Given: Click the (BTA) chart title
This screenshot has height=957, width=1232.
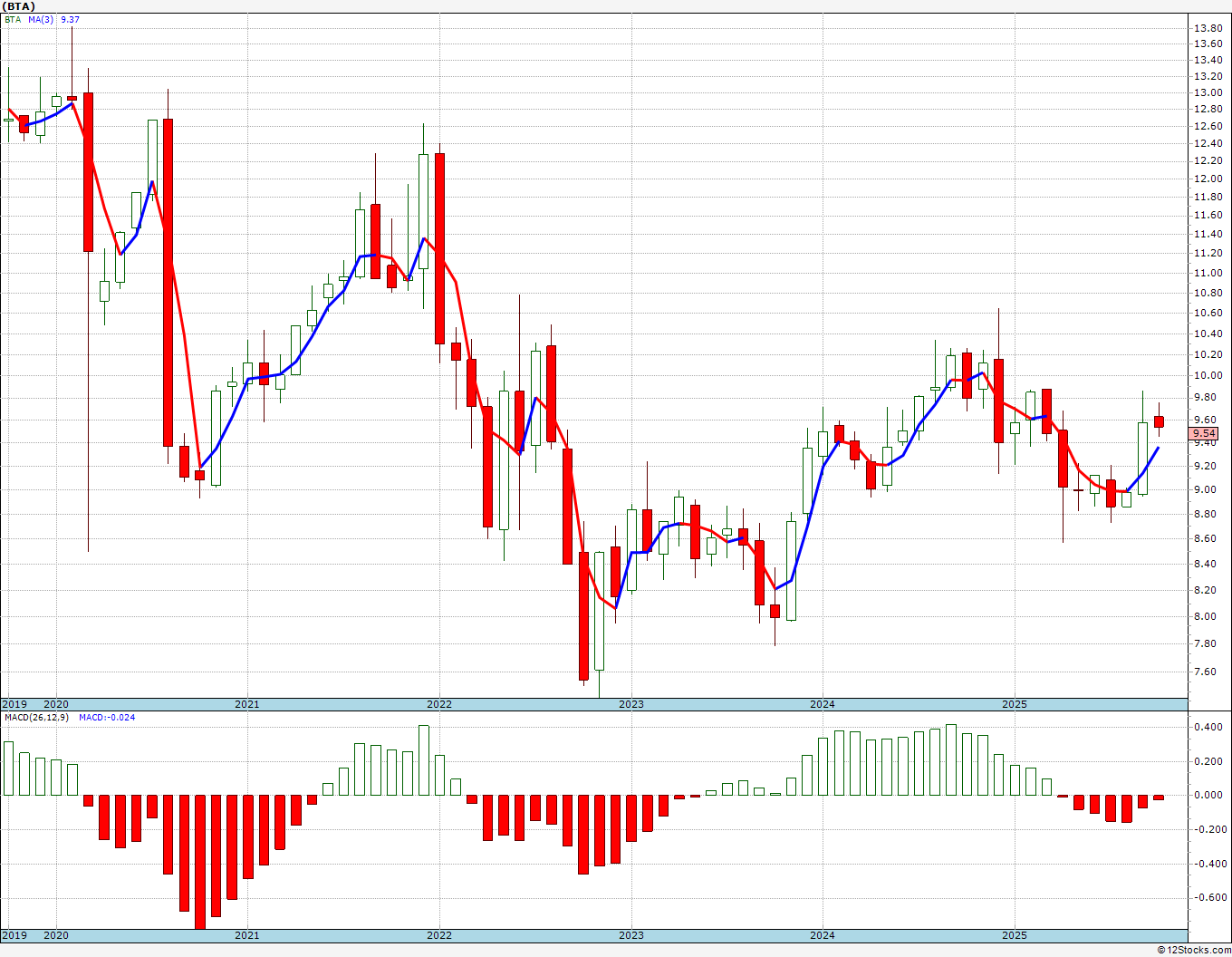Looking at the screenshot, I should pos(19,6).
